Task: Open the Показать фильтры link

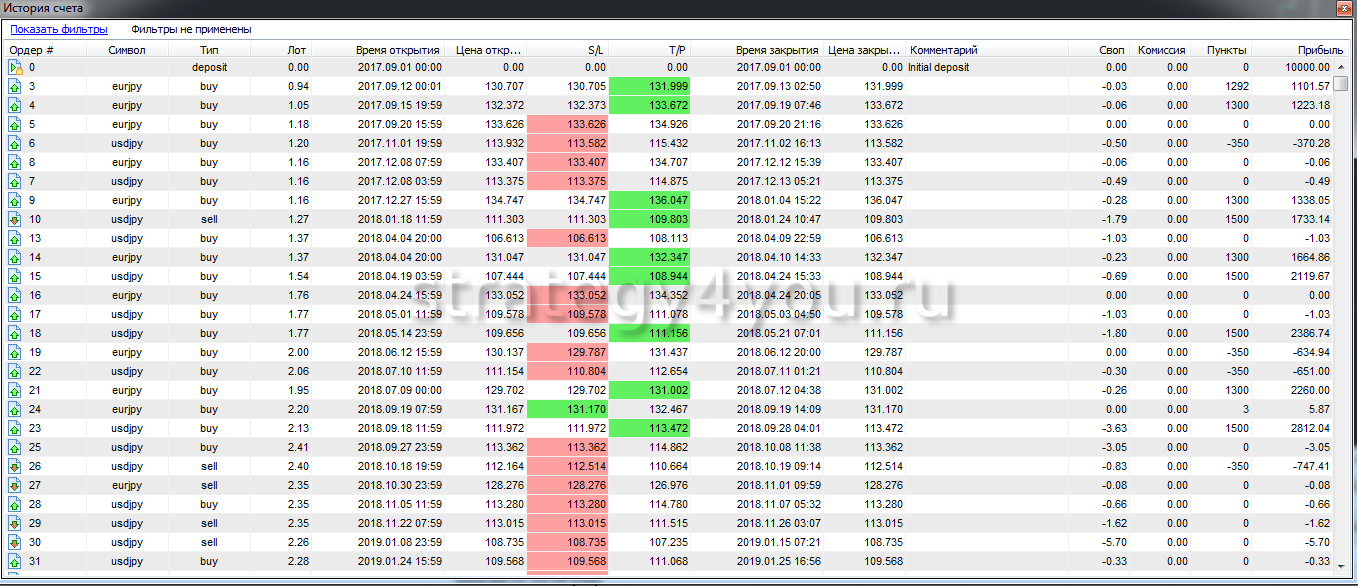Action: pos(59,30)
